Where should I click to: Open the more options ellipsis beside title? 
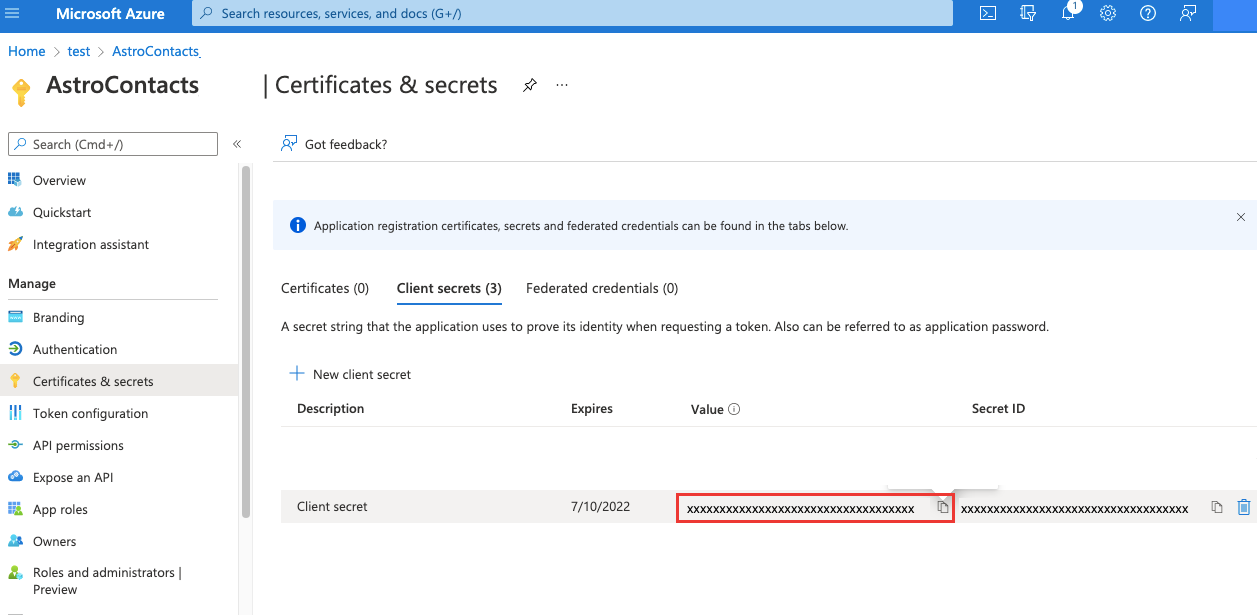pyautogui.click(x=562, y=86)
